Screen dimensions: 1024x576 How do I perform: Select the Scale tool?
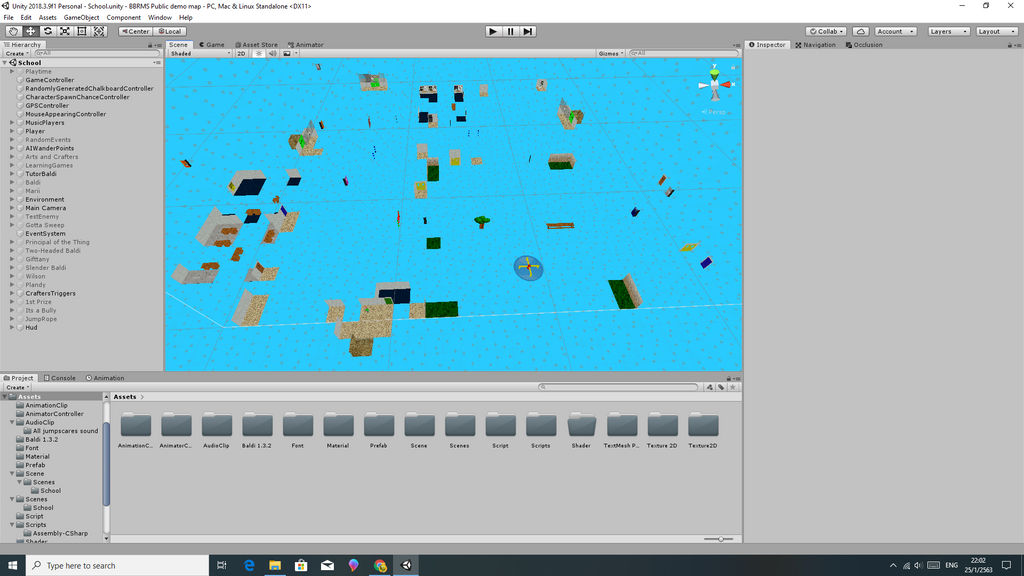click(x=65, y=31)
